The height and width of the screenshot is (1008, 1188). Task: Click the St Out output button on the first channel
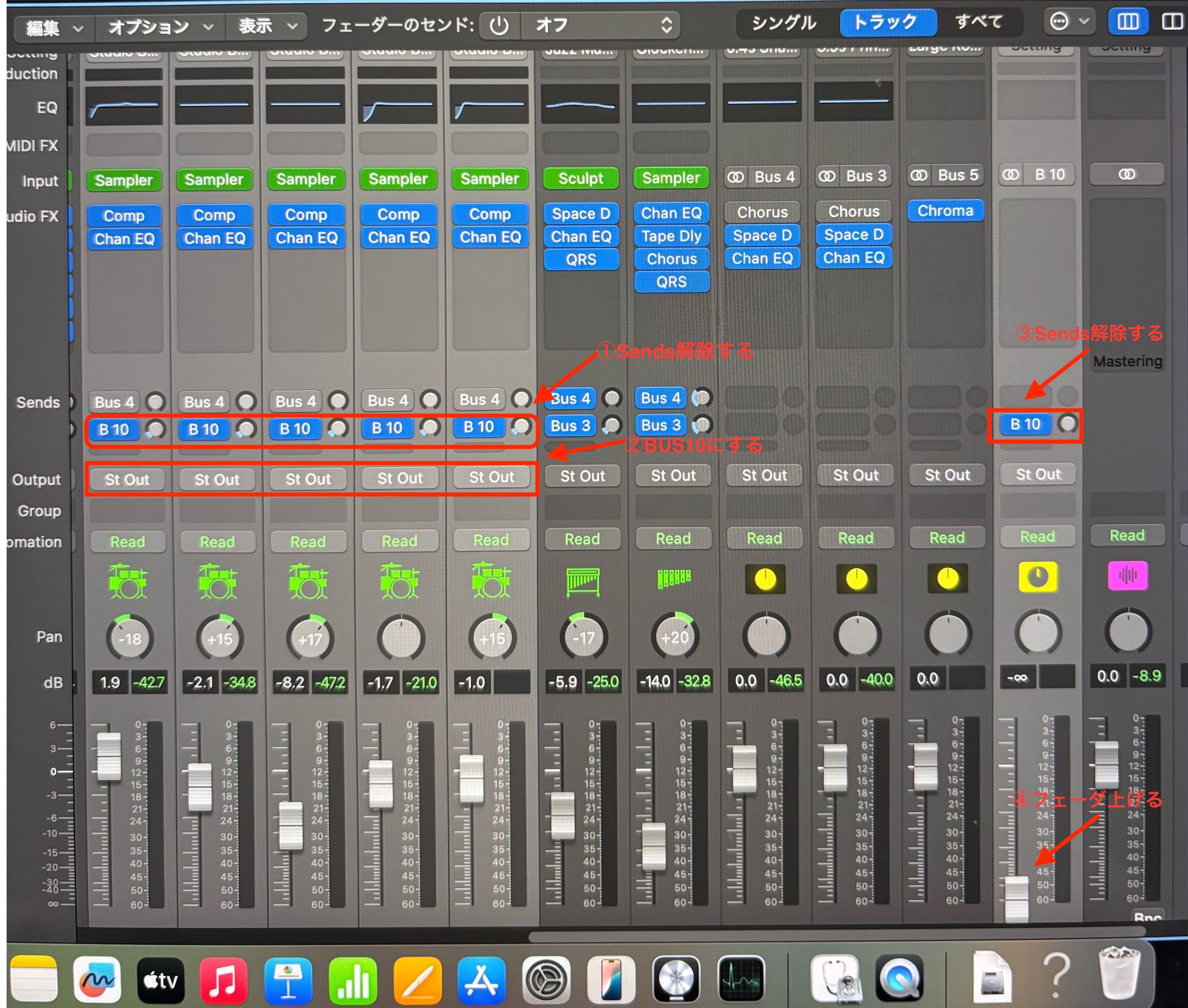pyautogui.click(x=127, y=480)
